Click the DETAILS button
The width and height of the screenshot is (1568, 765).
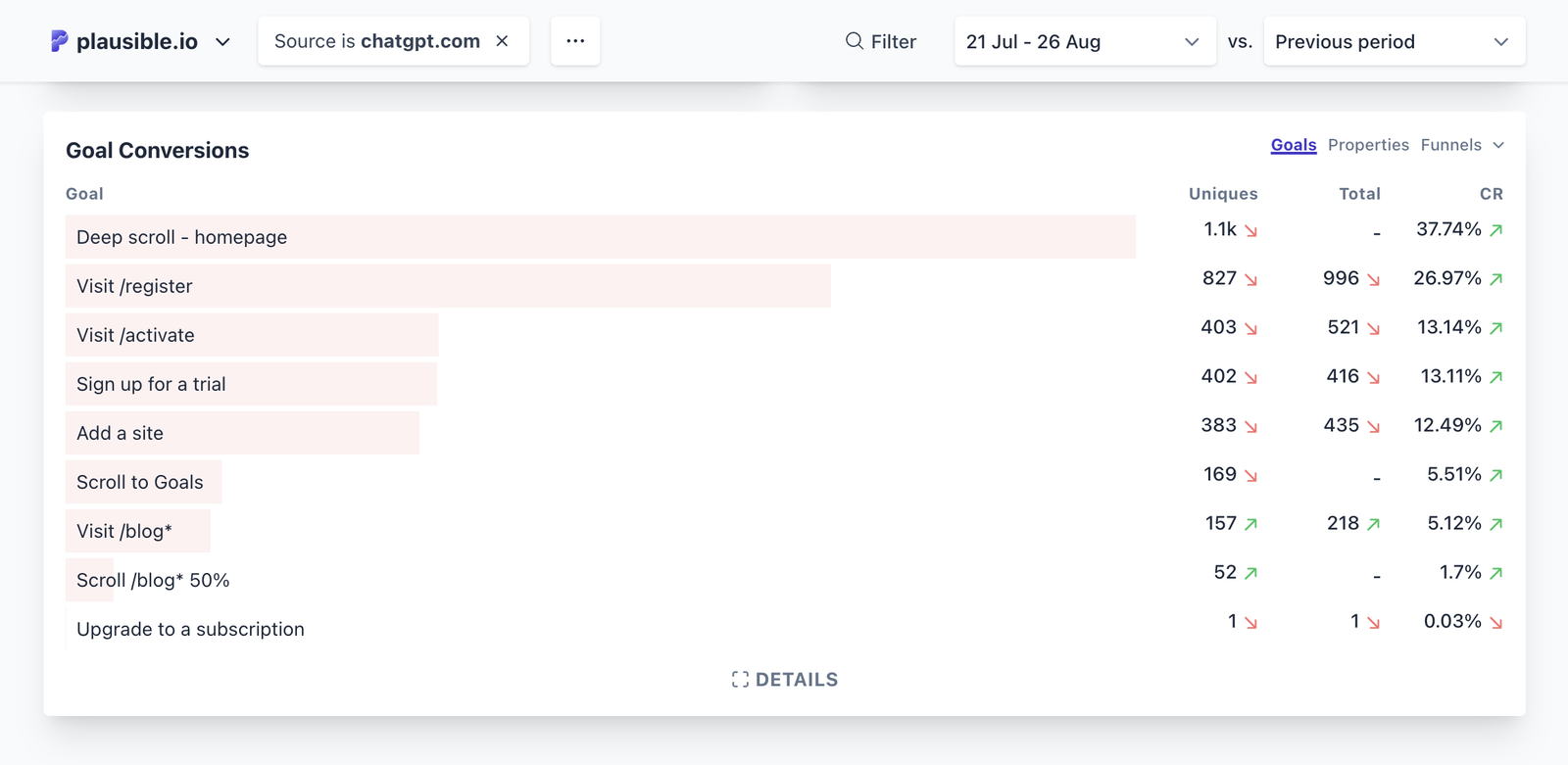(784, 679)
